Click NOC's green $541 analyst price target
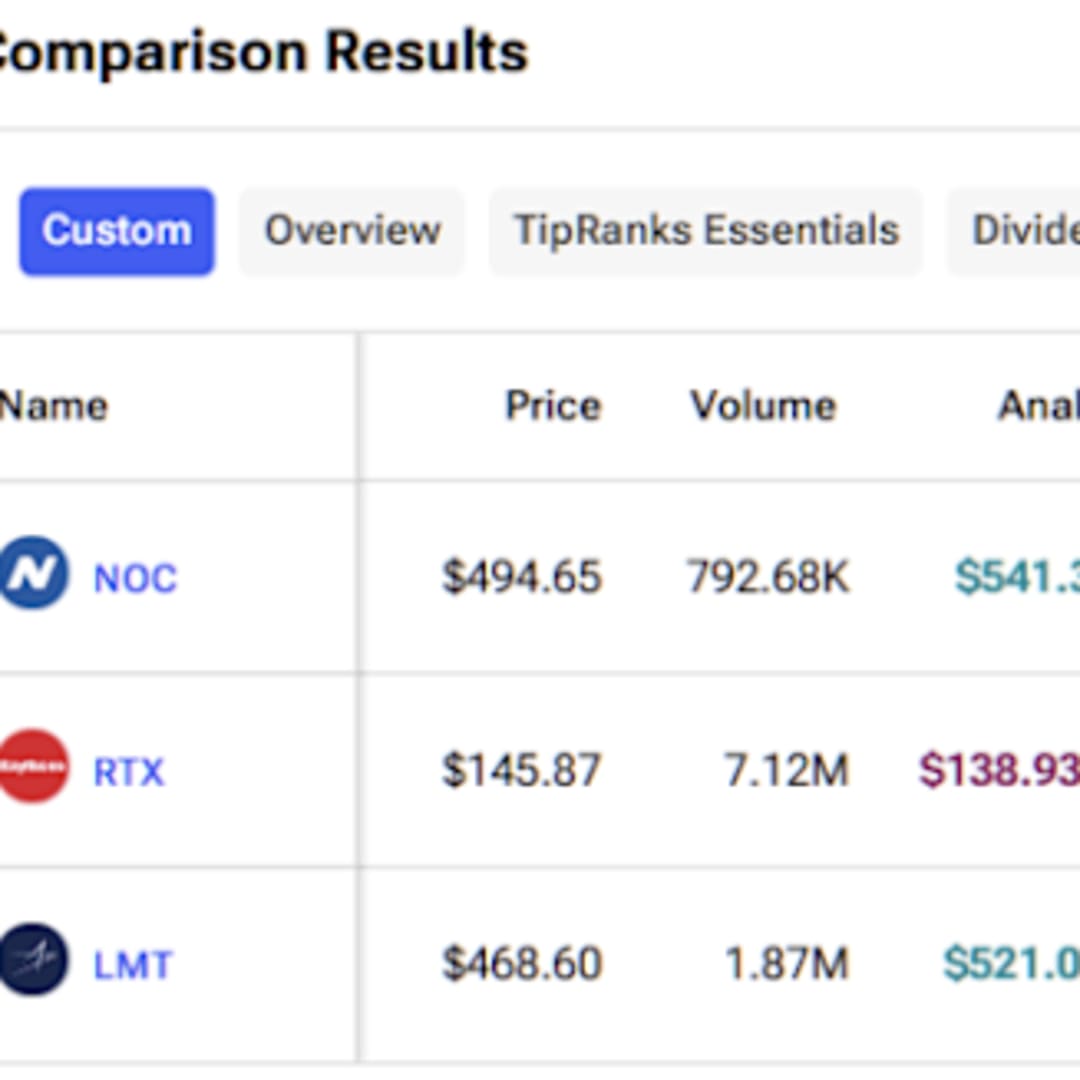This screenshot has height=1080, width=1080. pyautogui.click(x=1017, y=577)
